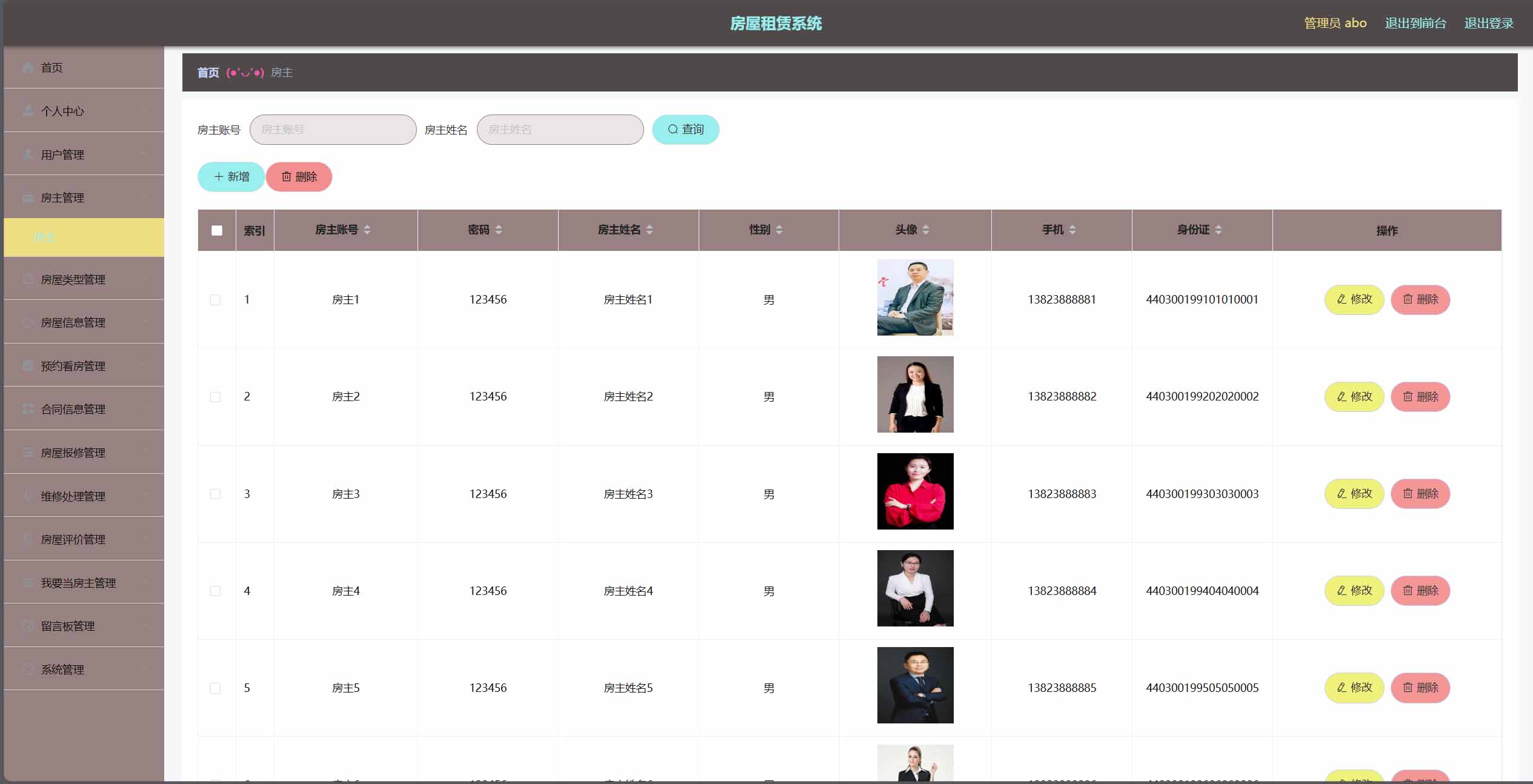The width and height of the screenshot is (1533, 784).
Task: Click the 房屋租赁系统 title
Action: pos(776,23)
